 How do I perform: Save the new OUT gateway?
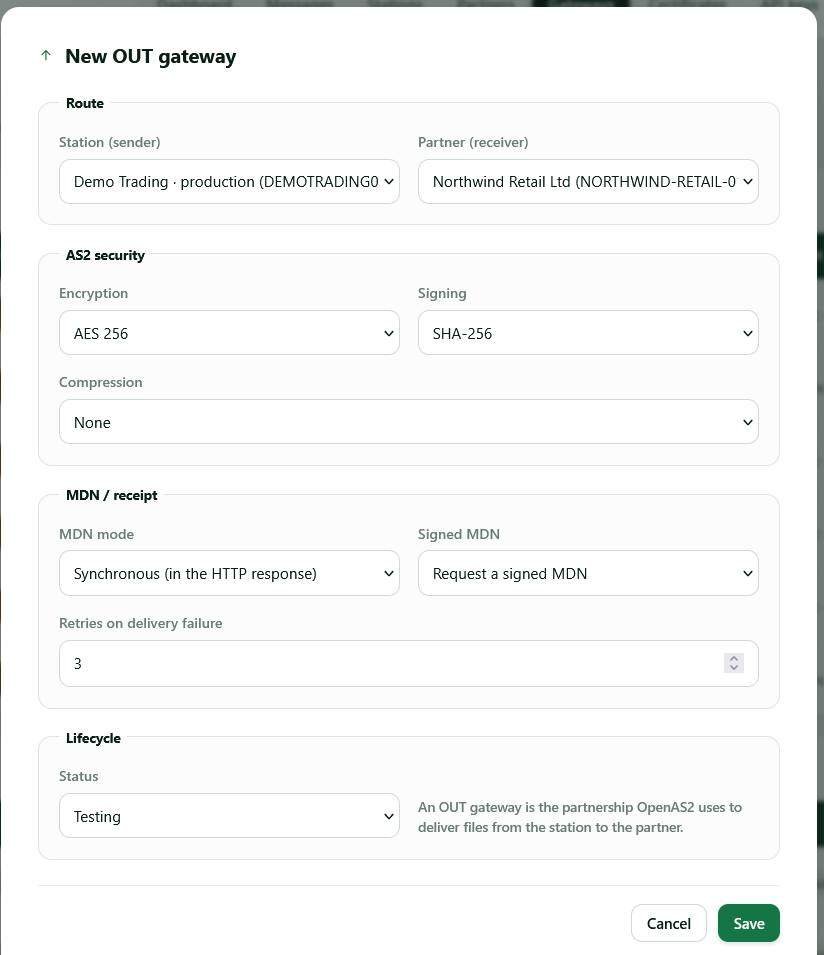pos(748,923)
